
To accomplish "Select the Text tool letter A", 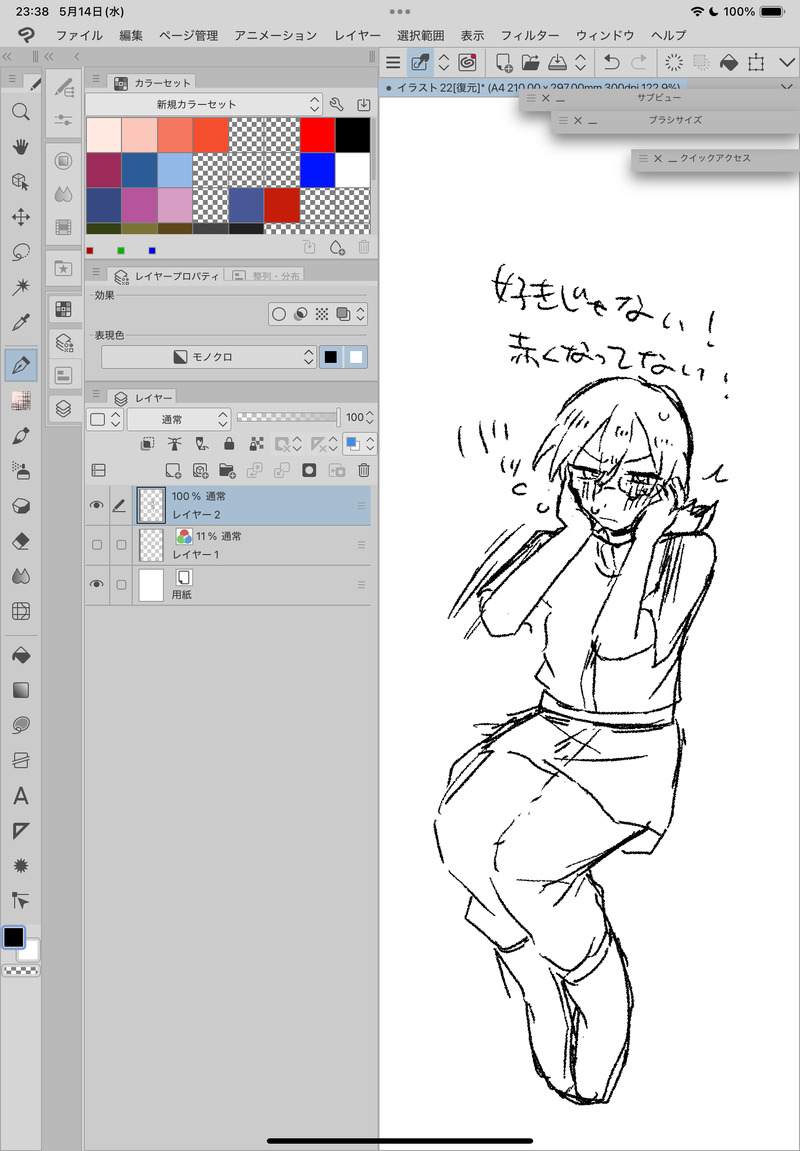I will tap(21, 796).
